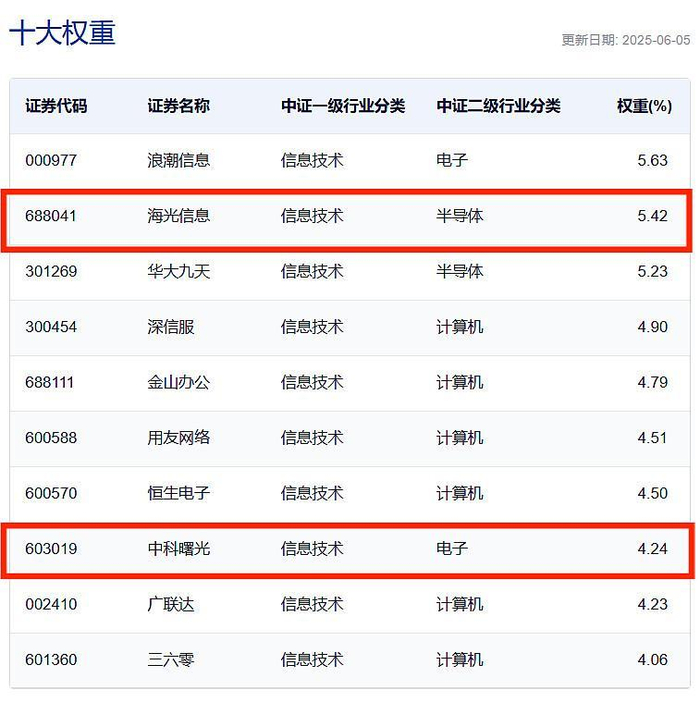Click 计算机 industry in 用友网络 row
This screenshot has height=704, width=700.
pos(460,438)
